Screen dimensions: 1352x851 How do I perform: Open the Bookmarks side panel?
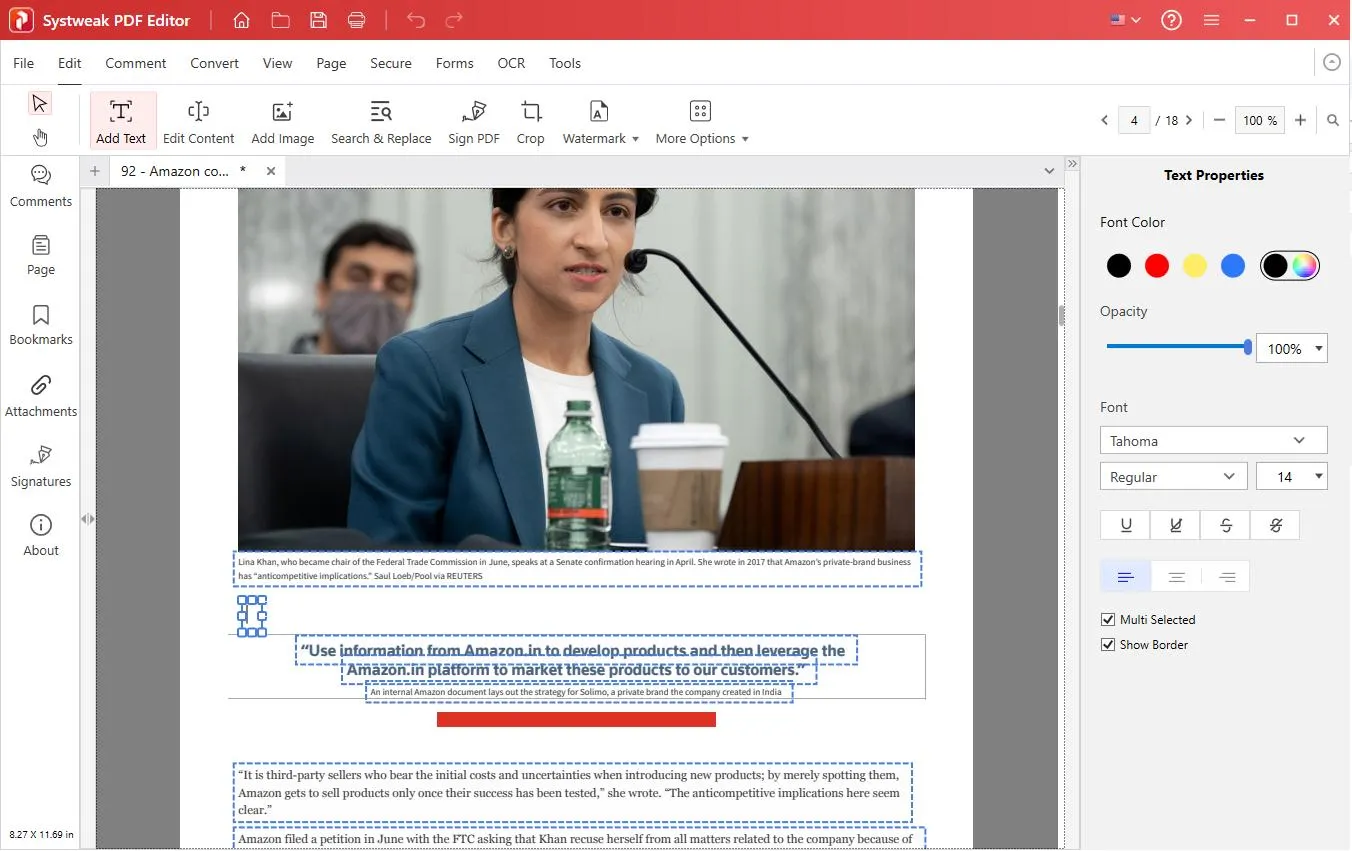(x=41, y=325)
